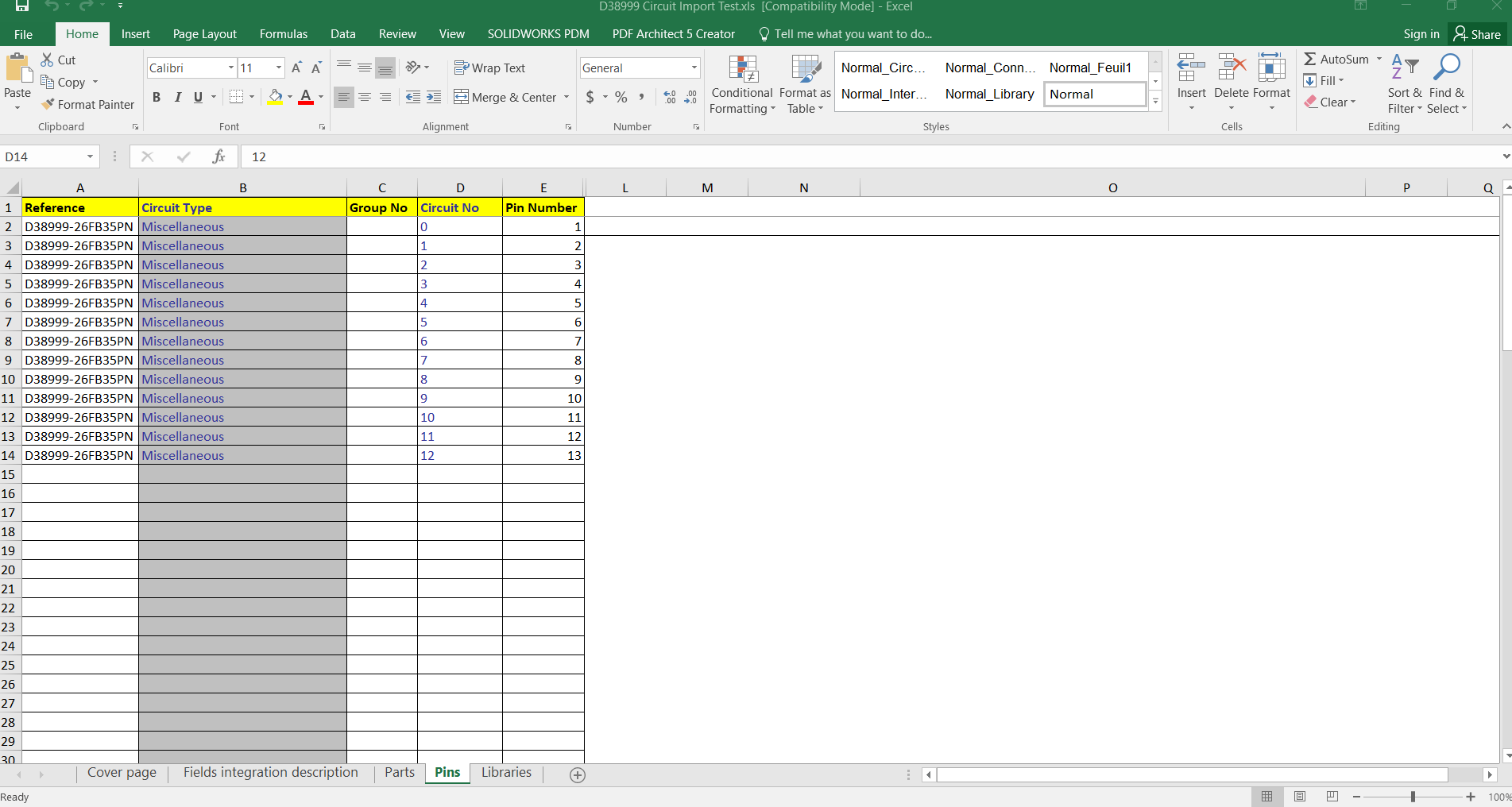The image size is (1512, 807).
Task: Align text left
Action: [344, 97]
